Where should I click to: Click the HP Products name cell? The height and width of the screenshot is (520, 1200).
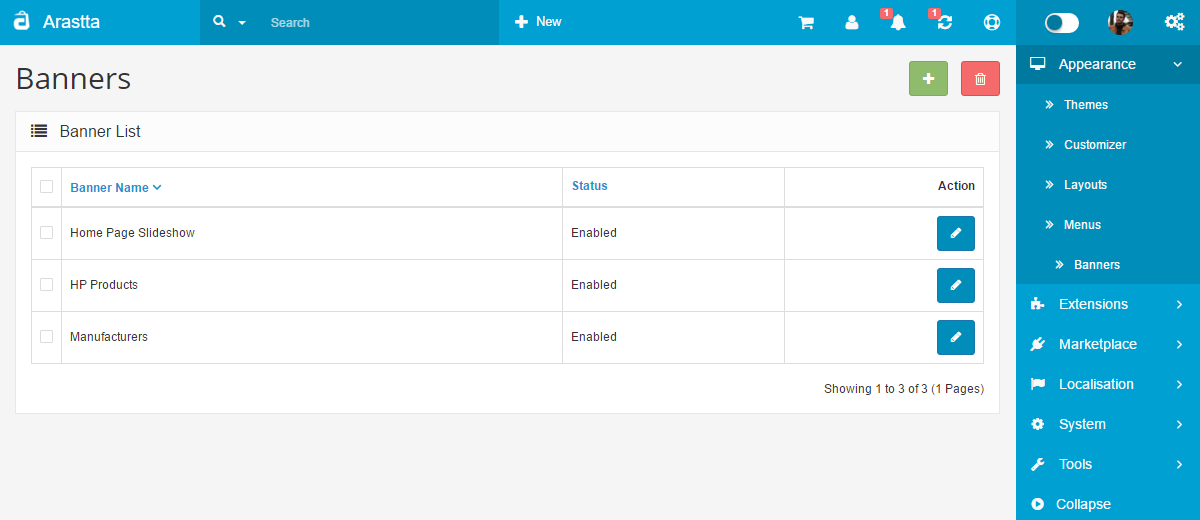[104, 285]
